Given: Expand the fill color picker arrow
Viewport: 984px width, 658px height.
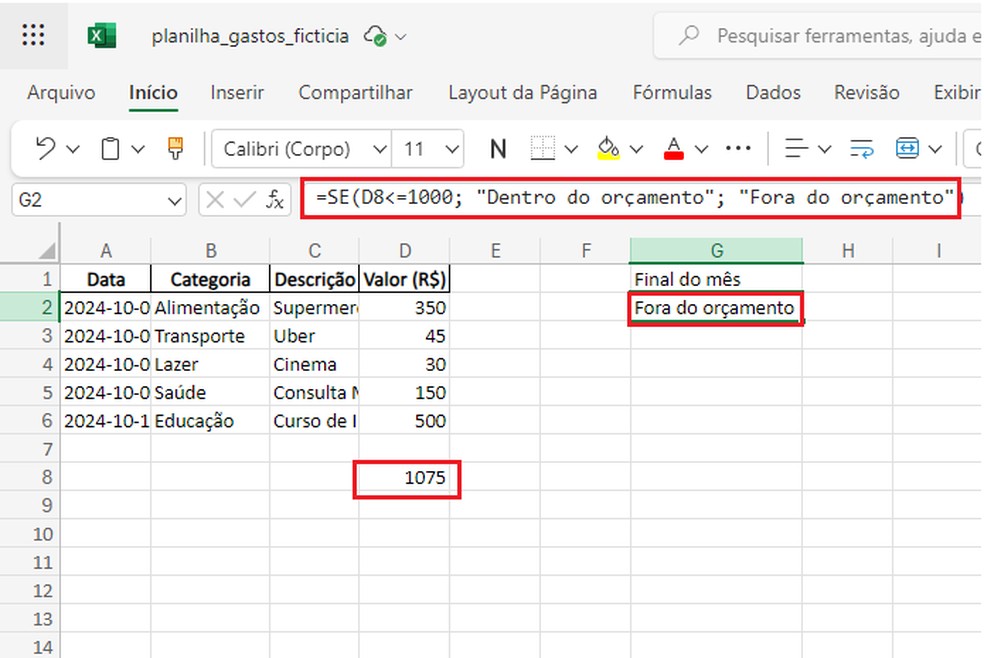Looking at the screenshot, I should click(636, 149).
